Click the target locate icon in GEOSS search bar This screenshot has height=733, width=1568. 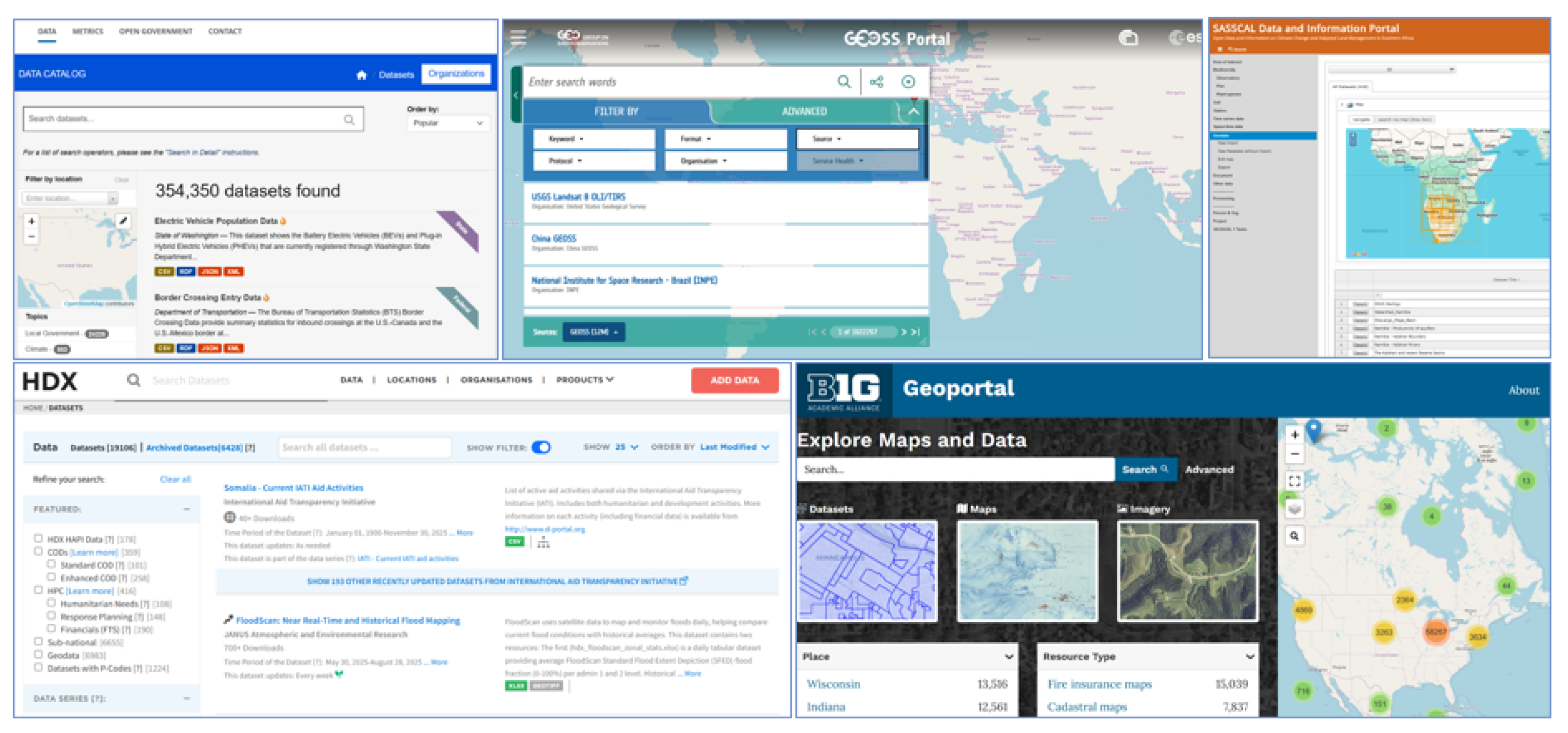point(908,81)
